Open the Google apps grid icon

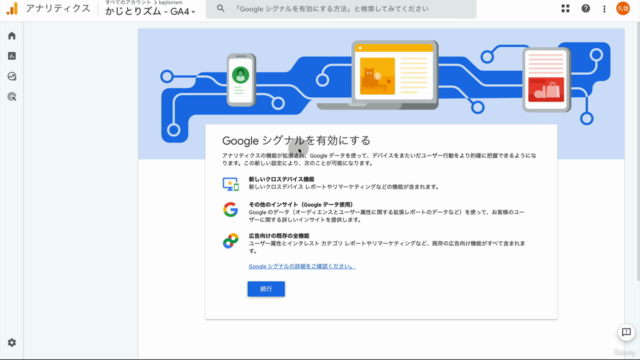point(565,9)
